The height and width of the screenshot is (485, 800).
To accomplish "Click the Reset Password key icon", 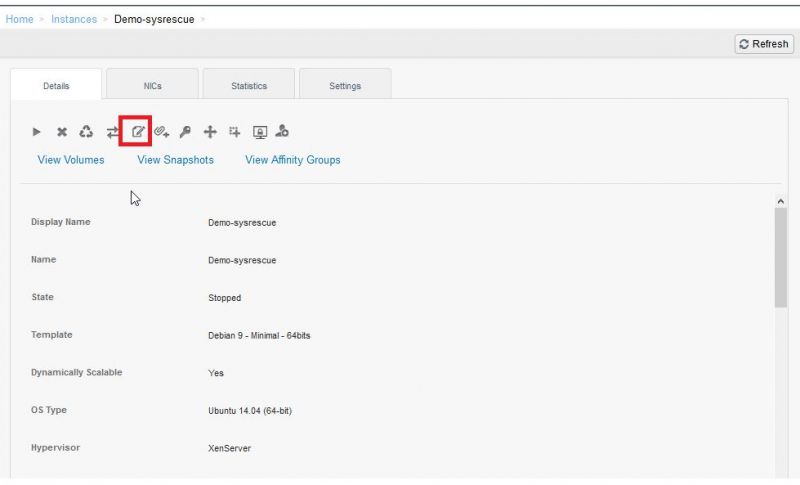I will pyautogui.click(x=185, y=132).
